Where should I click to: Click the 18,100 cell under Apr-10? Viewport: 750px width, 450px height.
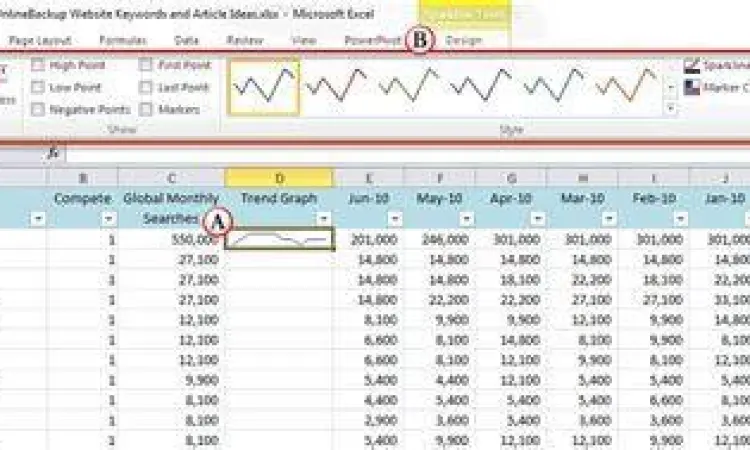coord(511,279)
